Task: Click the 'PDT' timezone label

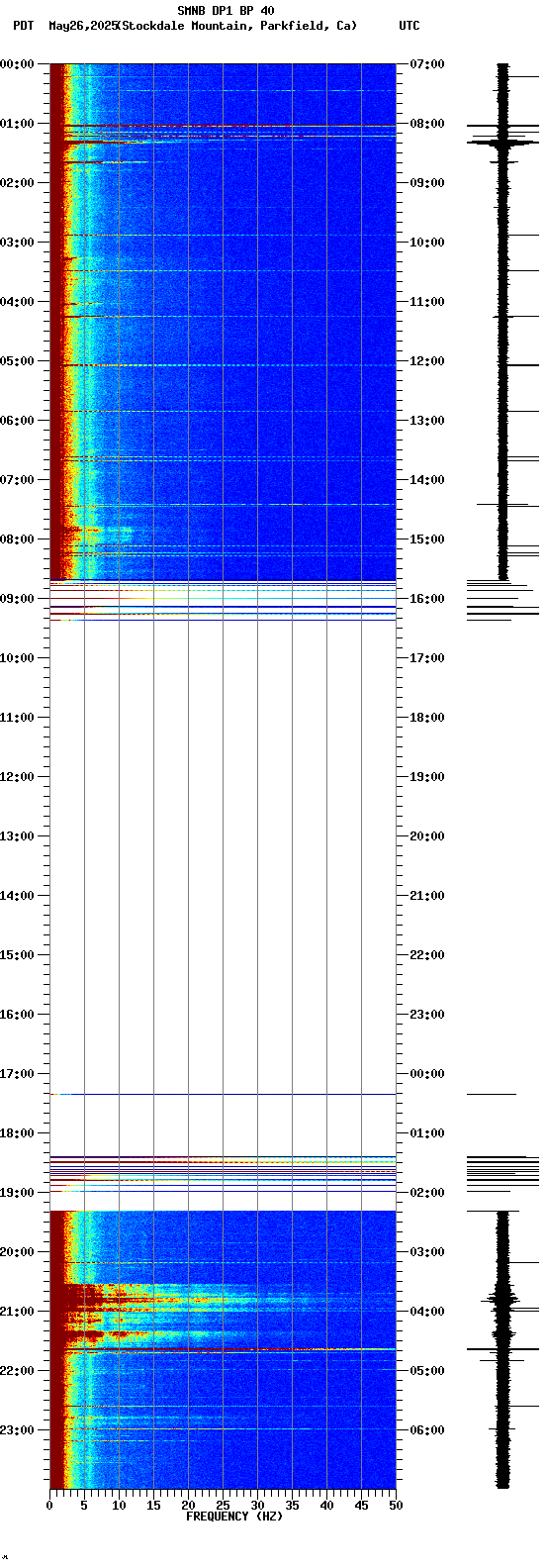Action: pos(23,26)
